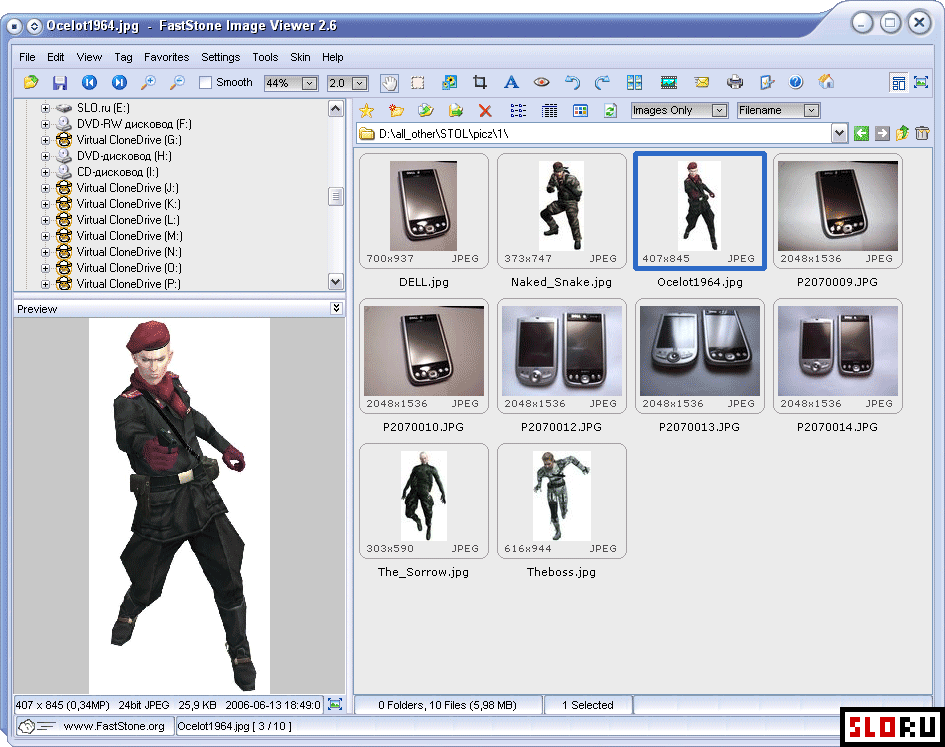The height and width of the screenshot is (747, 945).
Task: Print the image with the printer icon
Action: 735,83
